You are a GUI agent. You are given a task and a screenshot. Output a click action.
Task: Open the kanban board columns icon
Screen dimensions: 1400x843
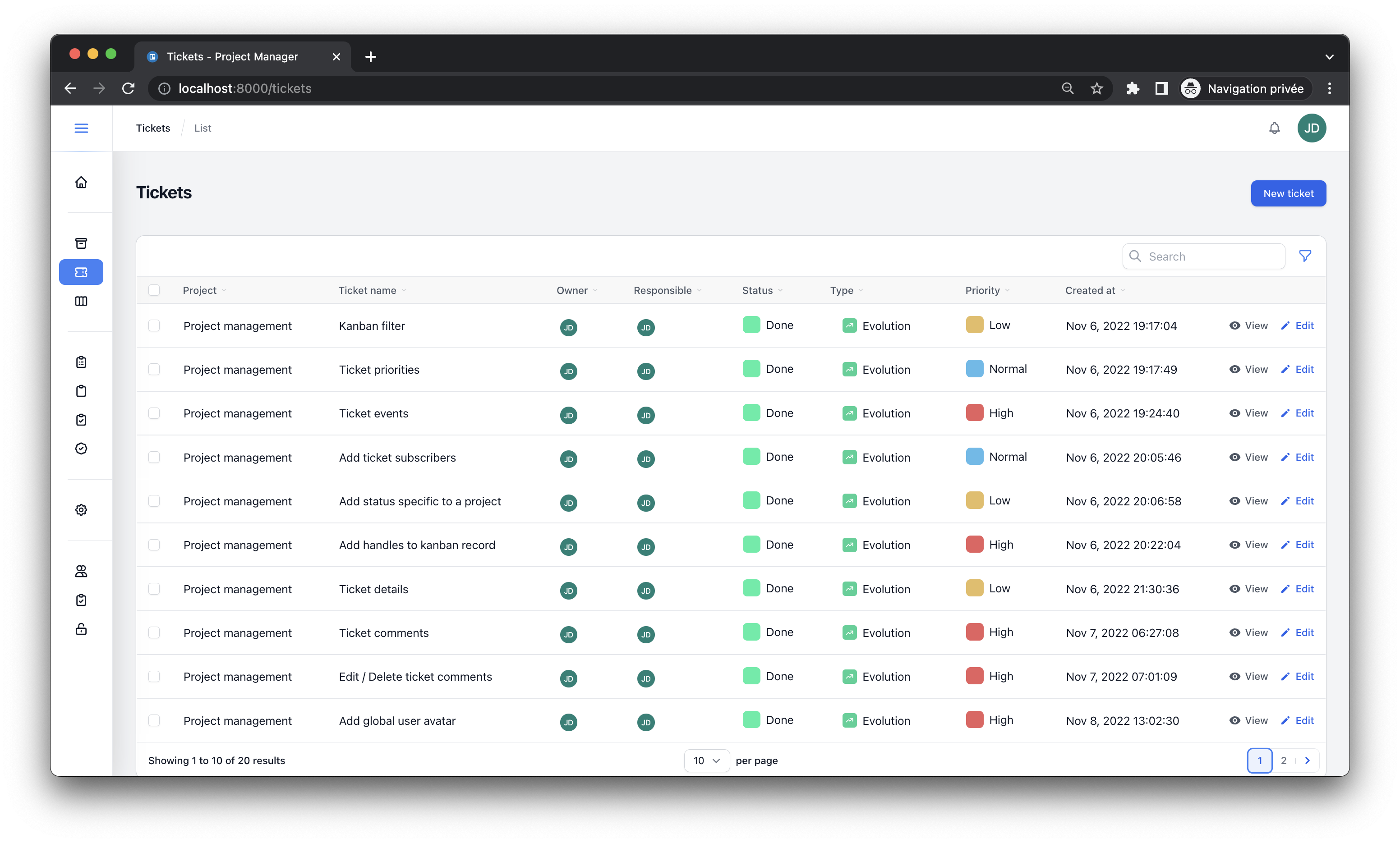[x=81, y=301]
